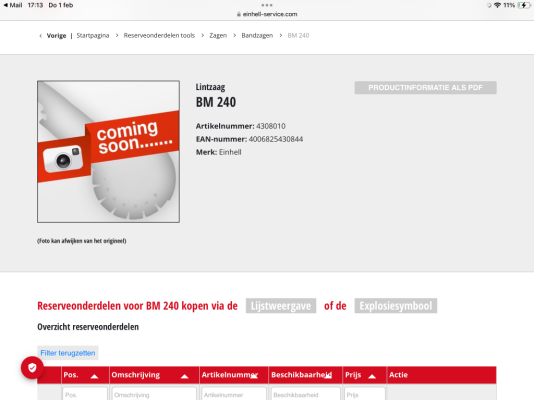Sort by Prijs column arrow
534x400 pixels.
[372, 376]
